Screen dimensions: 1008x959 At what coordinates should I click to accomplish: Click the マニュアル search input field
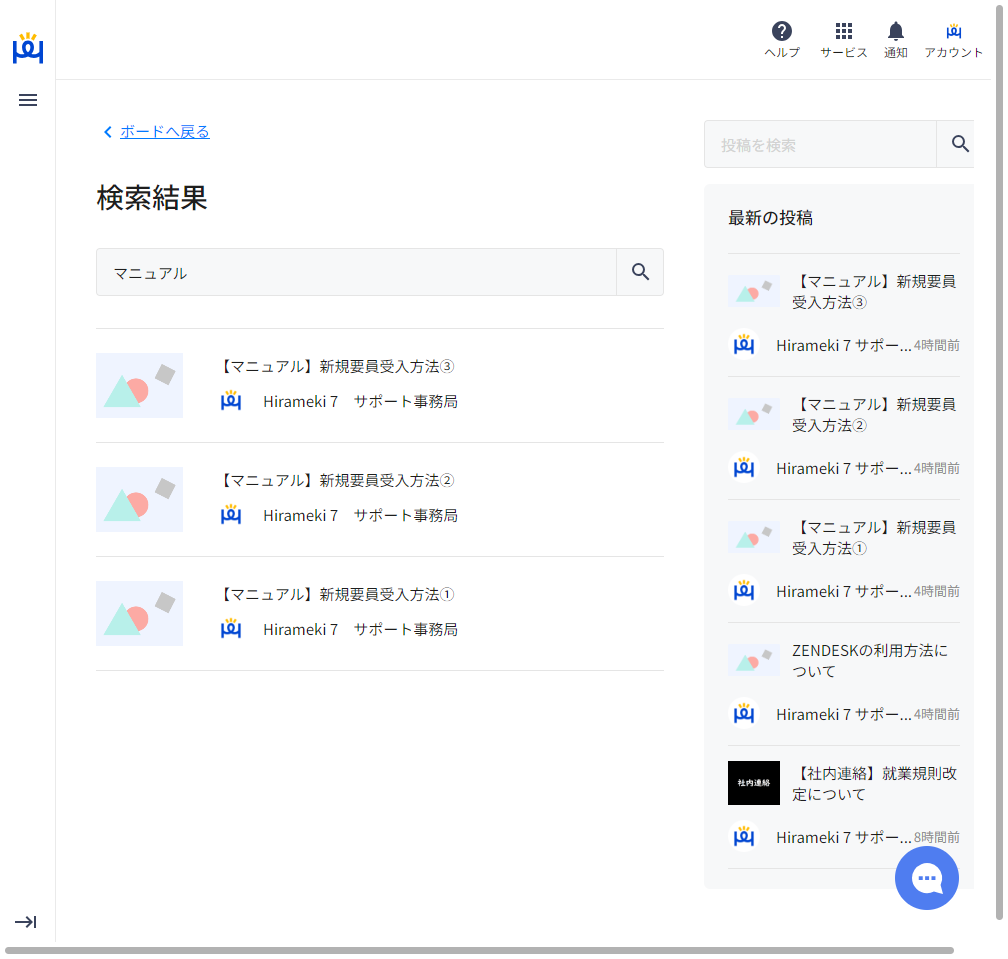coord(356,272)
